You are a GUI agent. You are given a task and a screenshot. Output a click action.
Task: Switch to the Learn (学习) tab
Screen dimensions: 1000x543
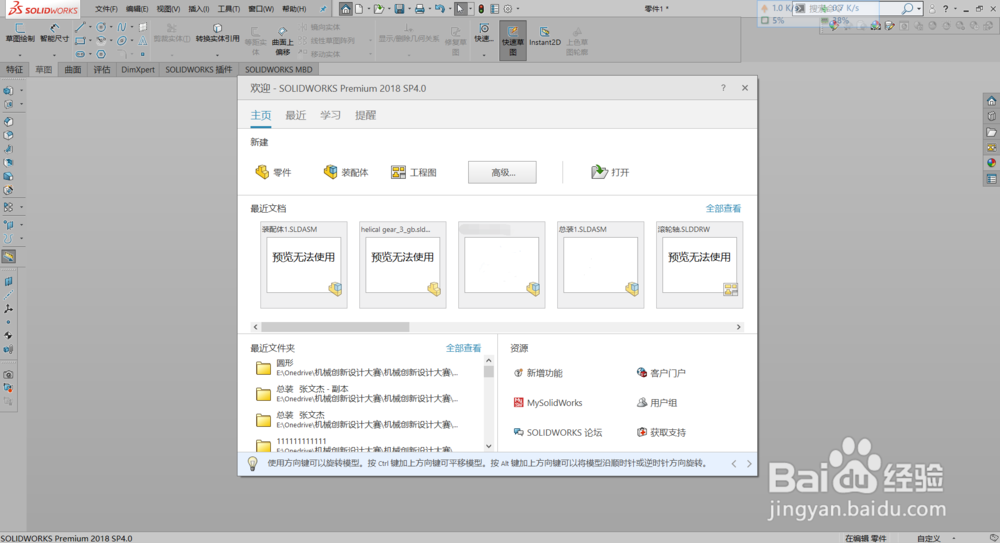[x=330, y=115]
